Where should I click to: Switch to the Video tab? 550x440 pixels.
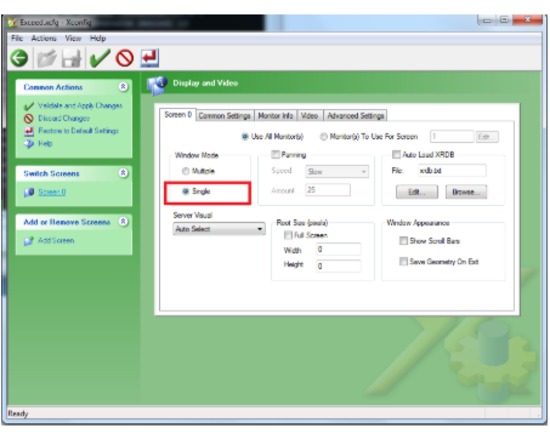[309, 116]
